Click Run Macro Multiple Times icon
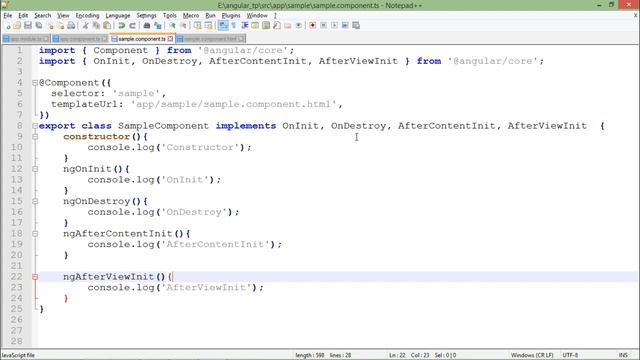Screen dimensions: 640x360 coord(345,25)
